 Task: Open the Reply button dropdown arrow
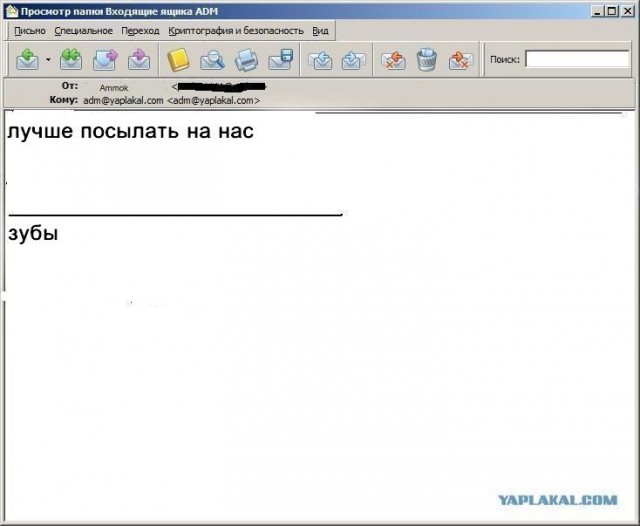tap(48, 60)
